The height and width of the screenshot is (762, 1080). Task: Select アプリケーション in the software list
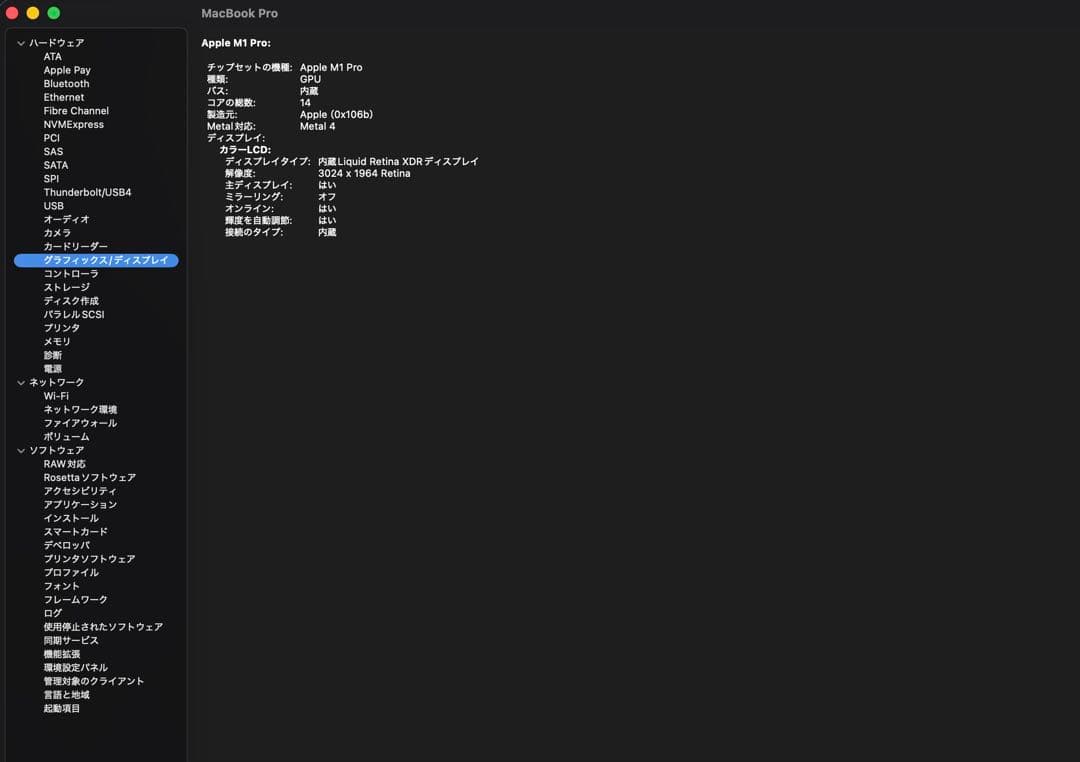(x=80, y=504)
